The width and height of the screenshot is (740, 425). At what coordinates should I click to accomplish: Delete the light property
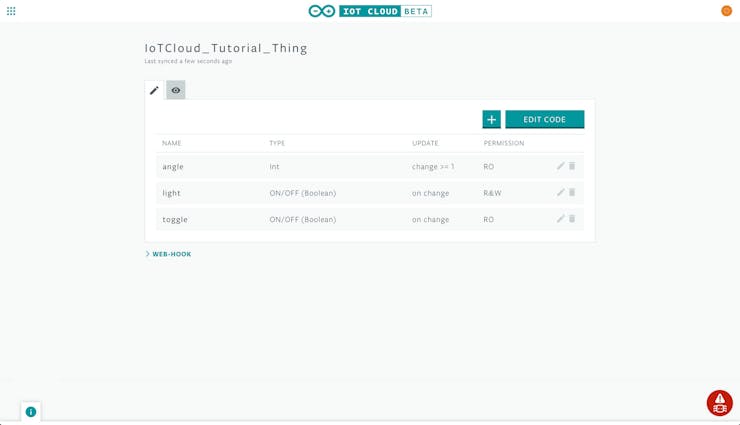[572, 192]
